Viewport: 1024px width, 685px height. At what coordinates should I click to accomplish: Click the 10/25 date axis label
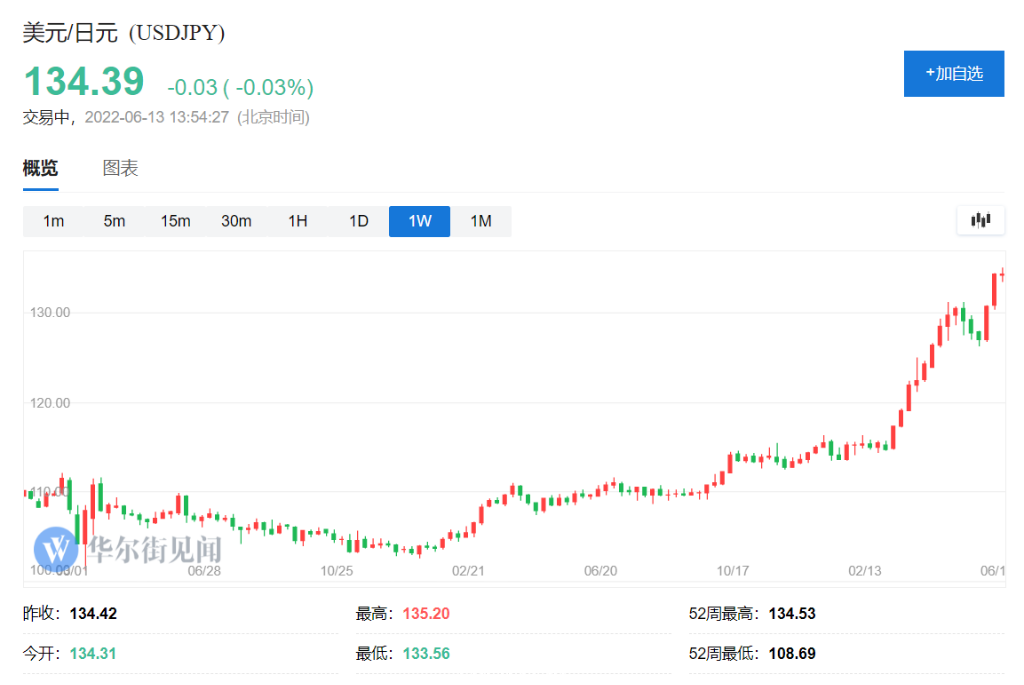click(x=336, y=571)
